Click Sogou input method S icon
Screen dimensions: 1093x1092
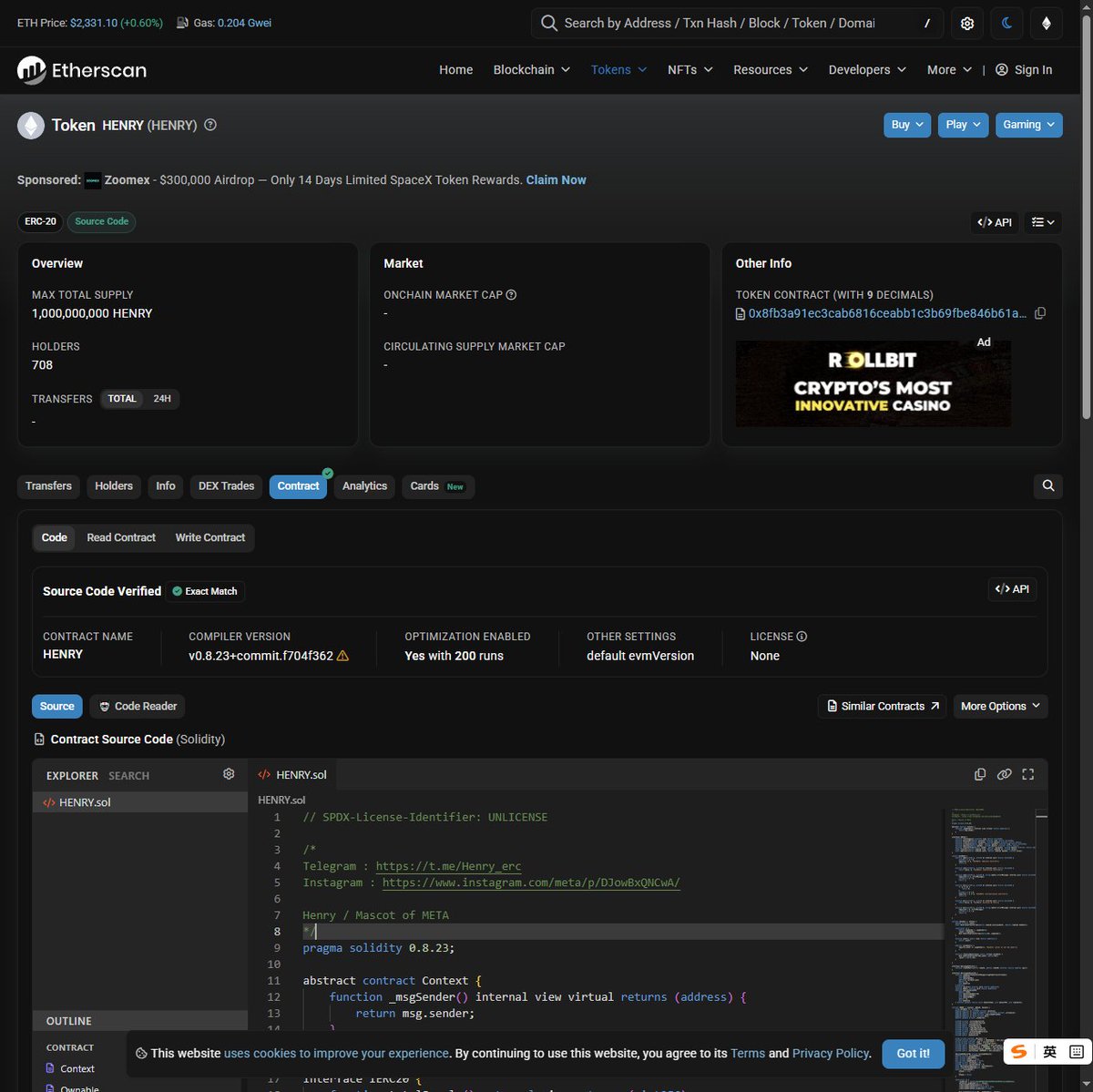[x=1018, y=1052]
